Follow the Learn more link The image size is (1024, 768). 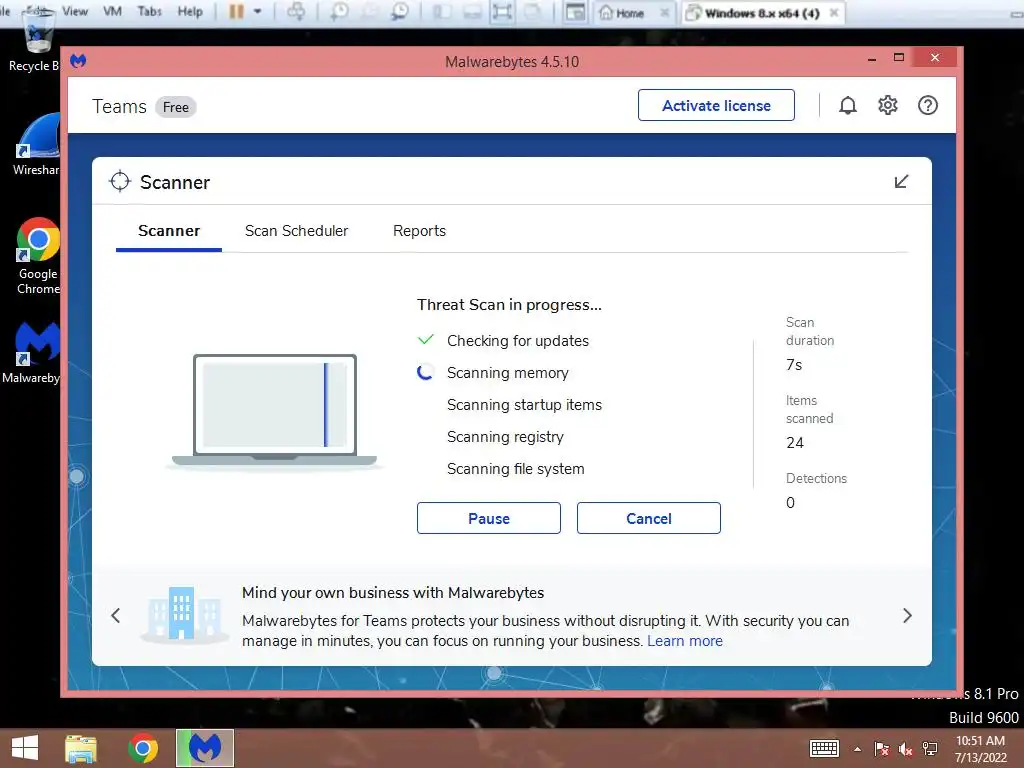click(684, 641)
